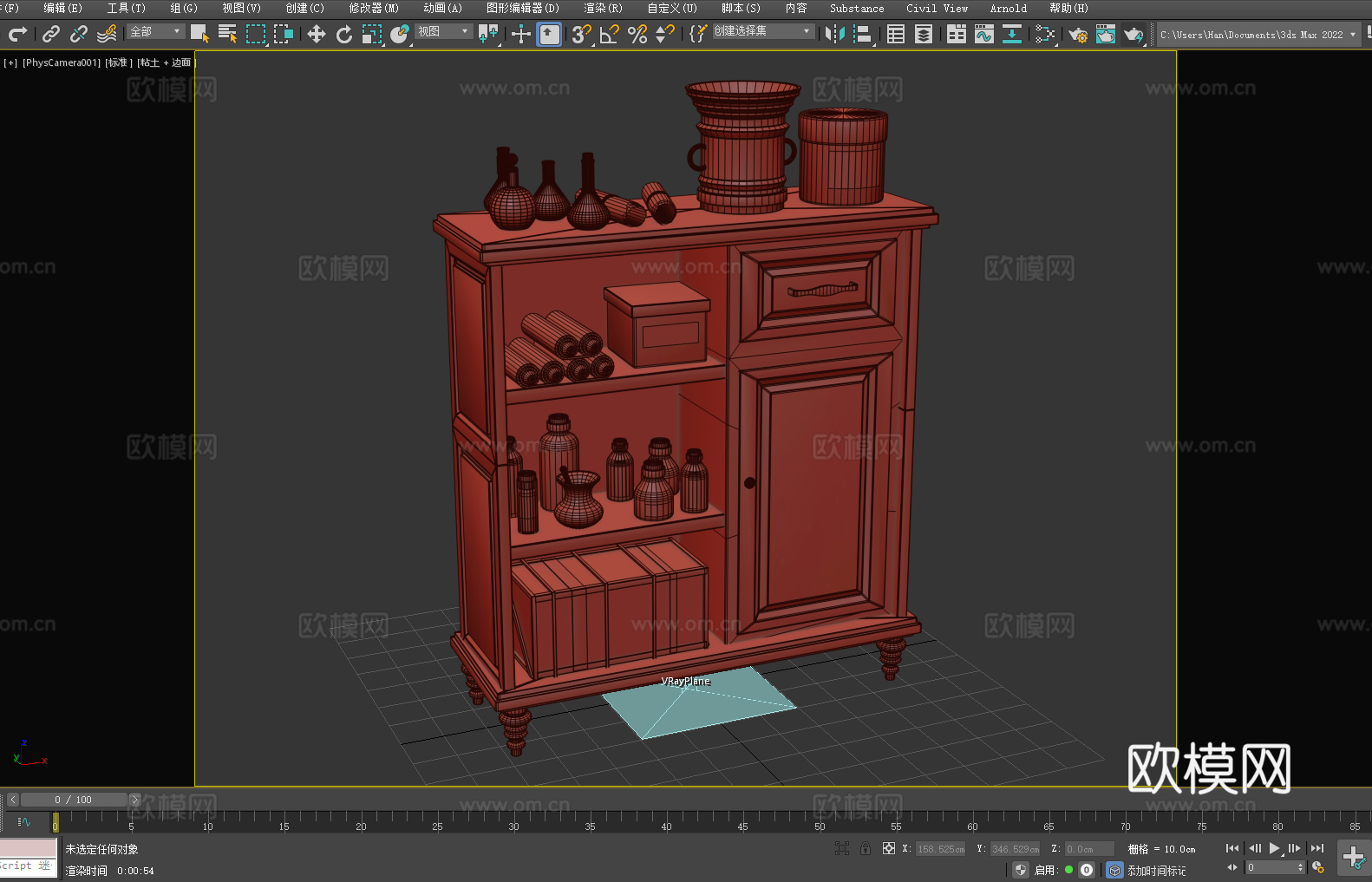Click the Next Frame playback button
Viewport: 1372px width, 882px height.
tap(1295, 848)
